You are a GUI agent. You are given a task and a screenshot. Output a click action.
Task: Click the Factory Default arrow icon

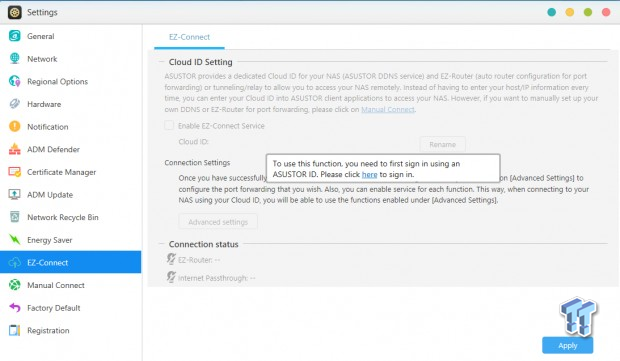(15, 307)
